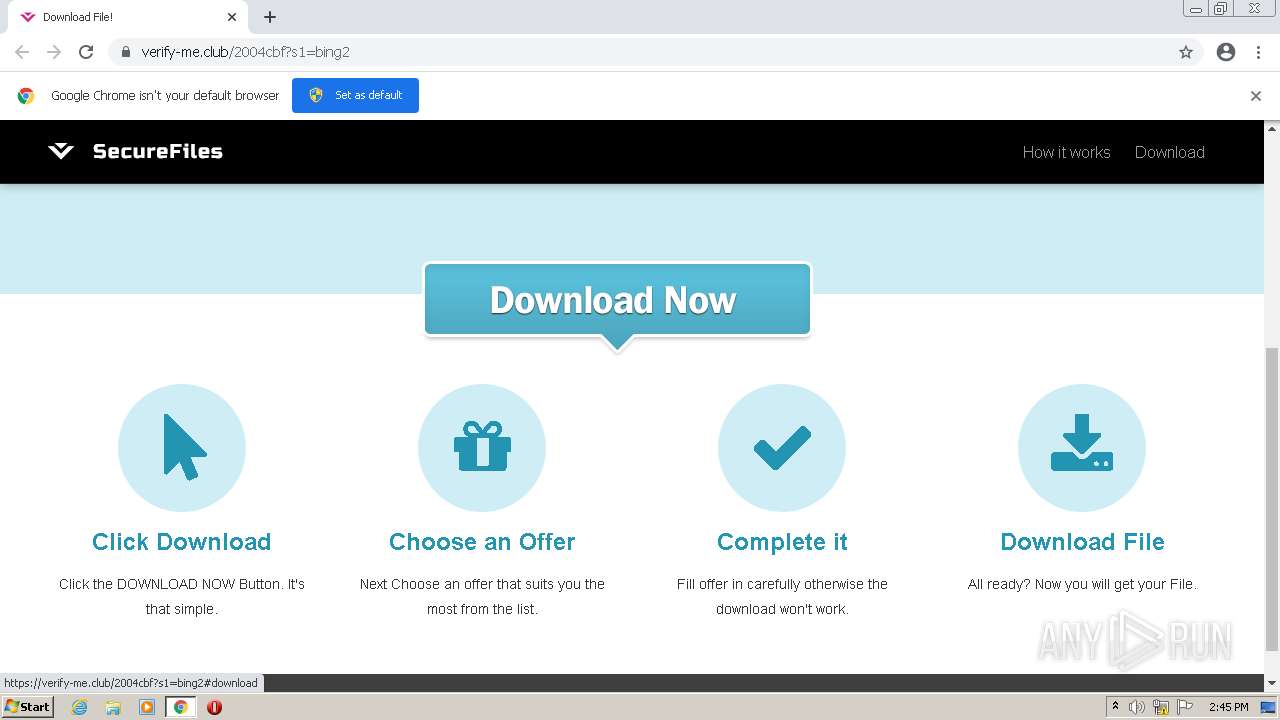The width and height of the screenshot is (1280, 720).
Task: View site security lock icon
Action: (125, 52)
